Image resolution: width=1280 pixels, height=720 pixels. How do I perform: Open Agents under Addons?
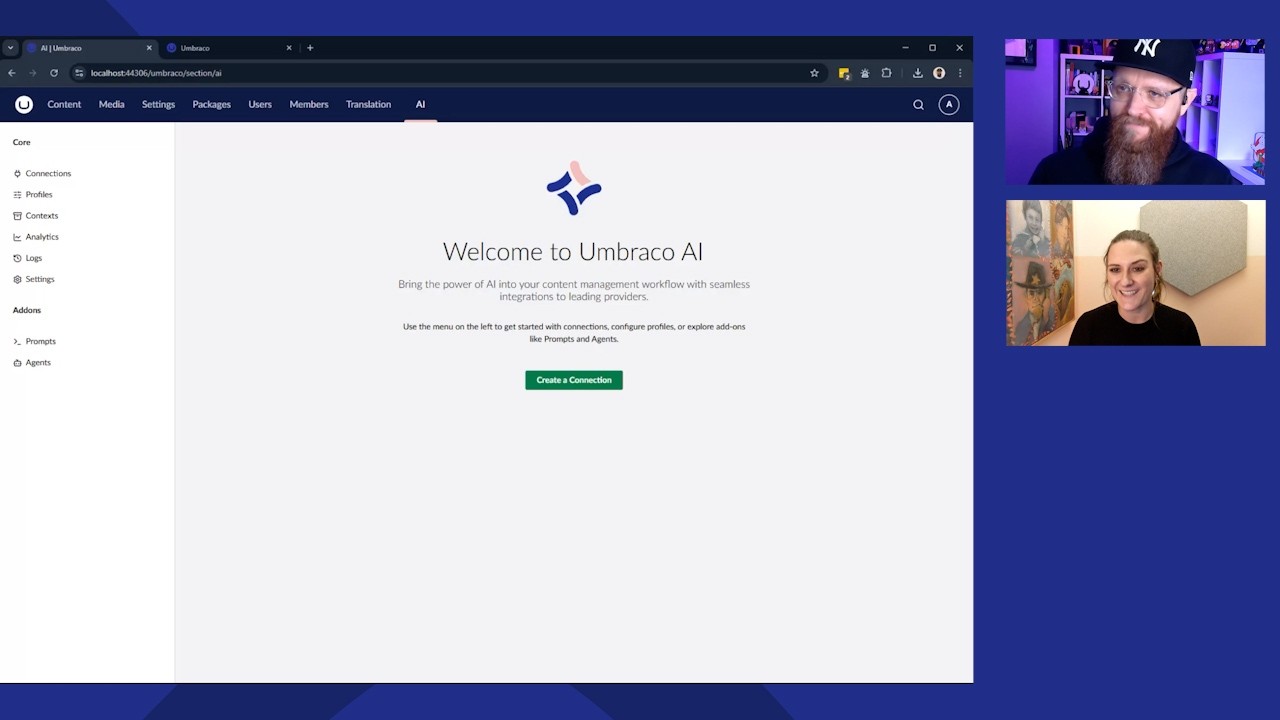click(x=38, y=363)
